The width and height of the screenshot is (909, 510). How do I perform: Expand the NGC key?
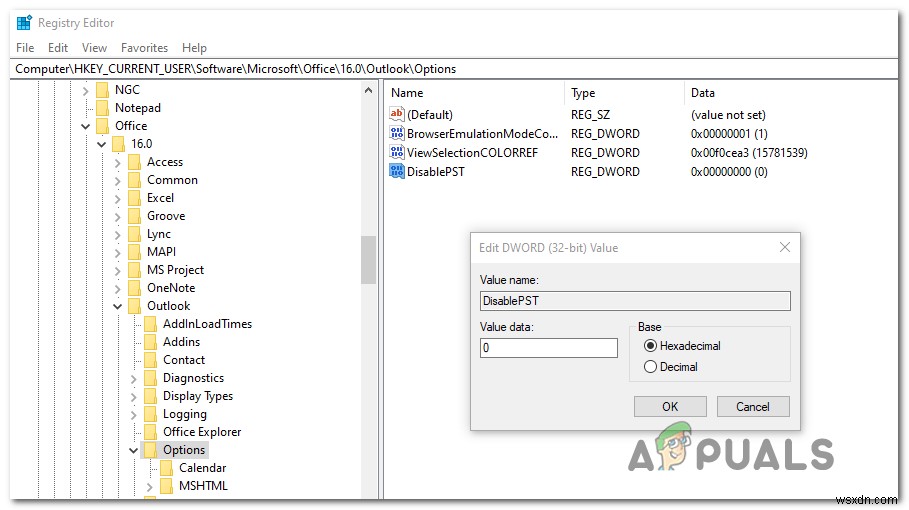click(x=85, y=90)
